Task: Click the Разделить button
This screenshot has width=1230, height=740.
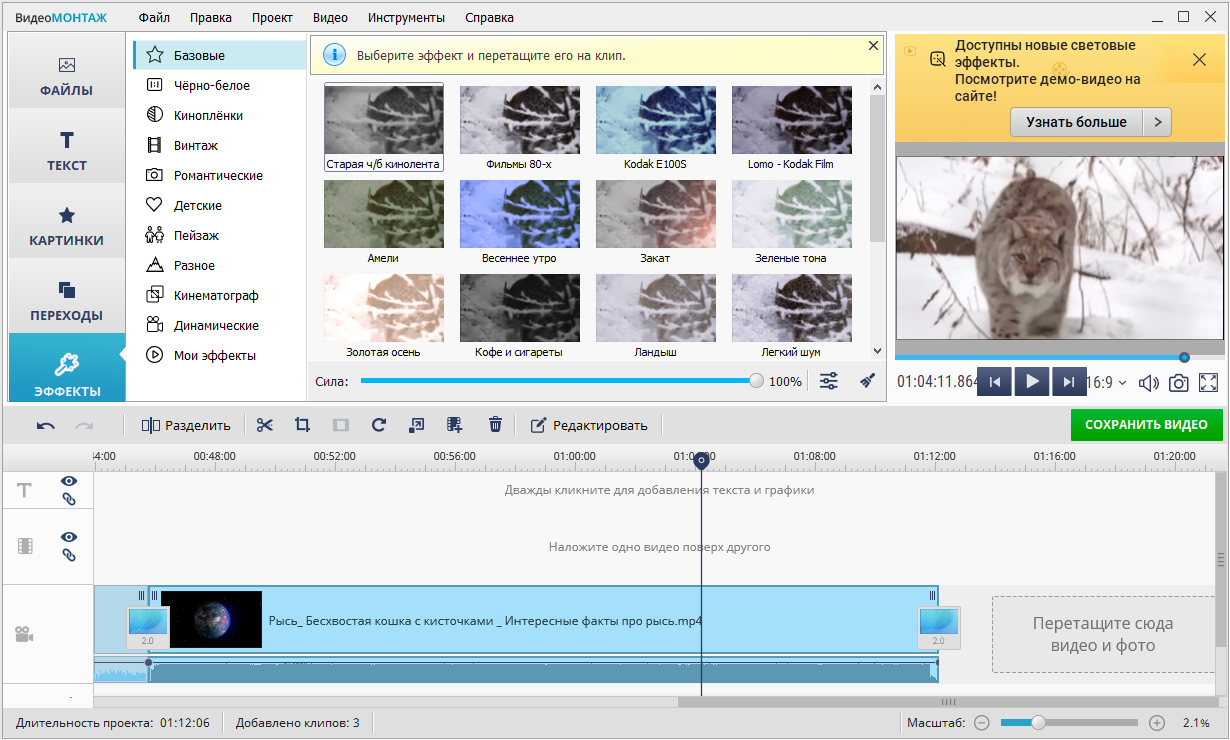Action: (x=186, y=425)
